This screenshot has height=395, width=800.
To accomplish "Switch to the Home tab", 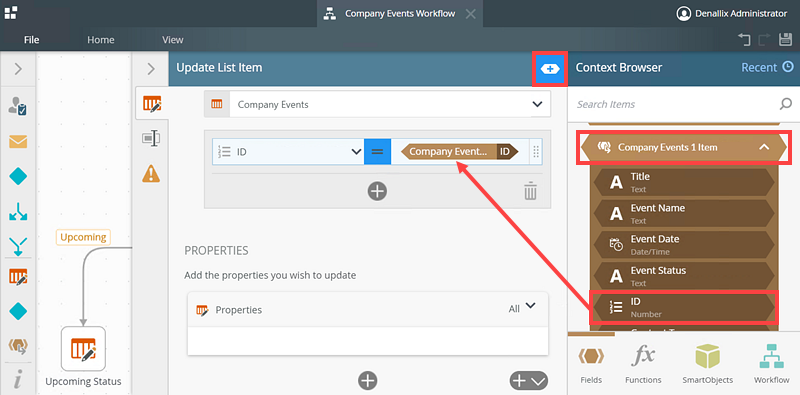I will pos(101,40).
